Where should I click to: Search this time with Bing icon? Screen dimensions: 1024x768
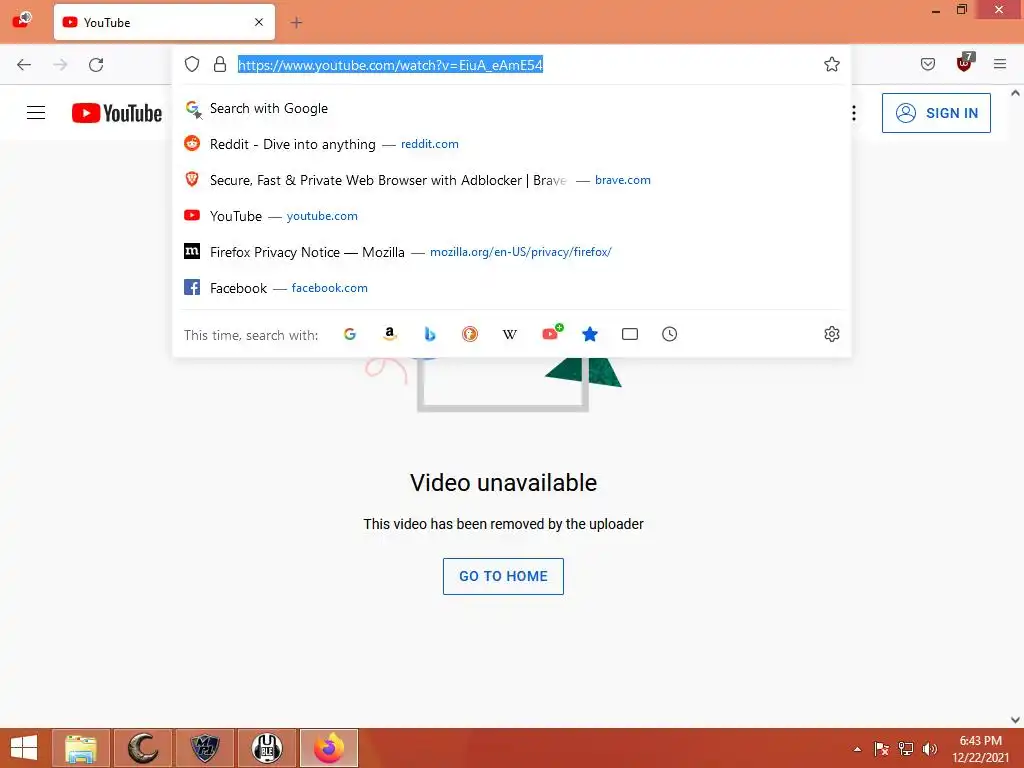[x=430, y=334]
